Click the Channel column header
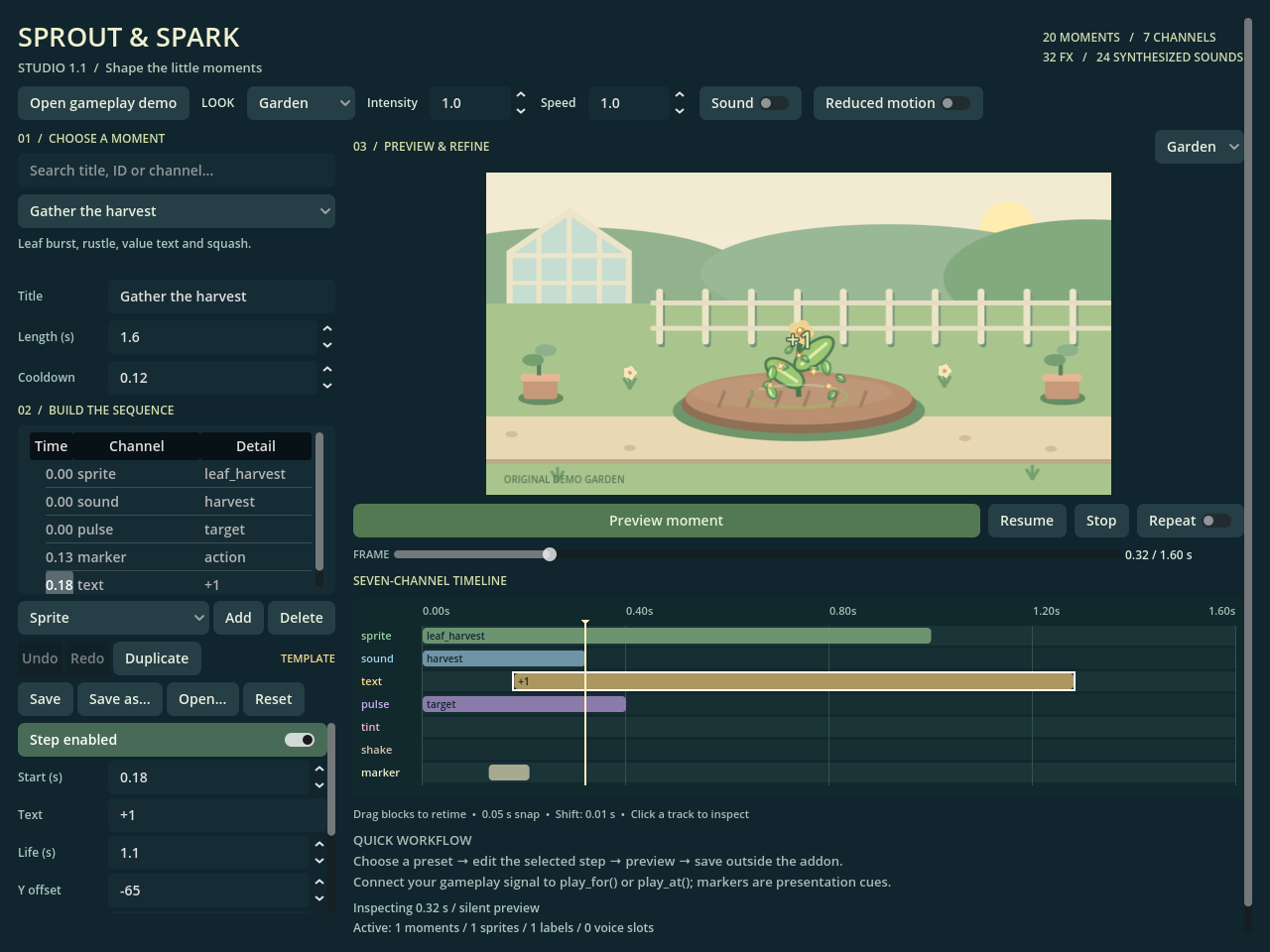1270x952 pixels. tap(137, 446)
